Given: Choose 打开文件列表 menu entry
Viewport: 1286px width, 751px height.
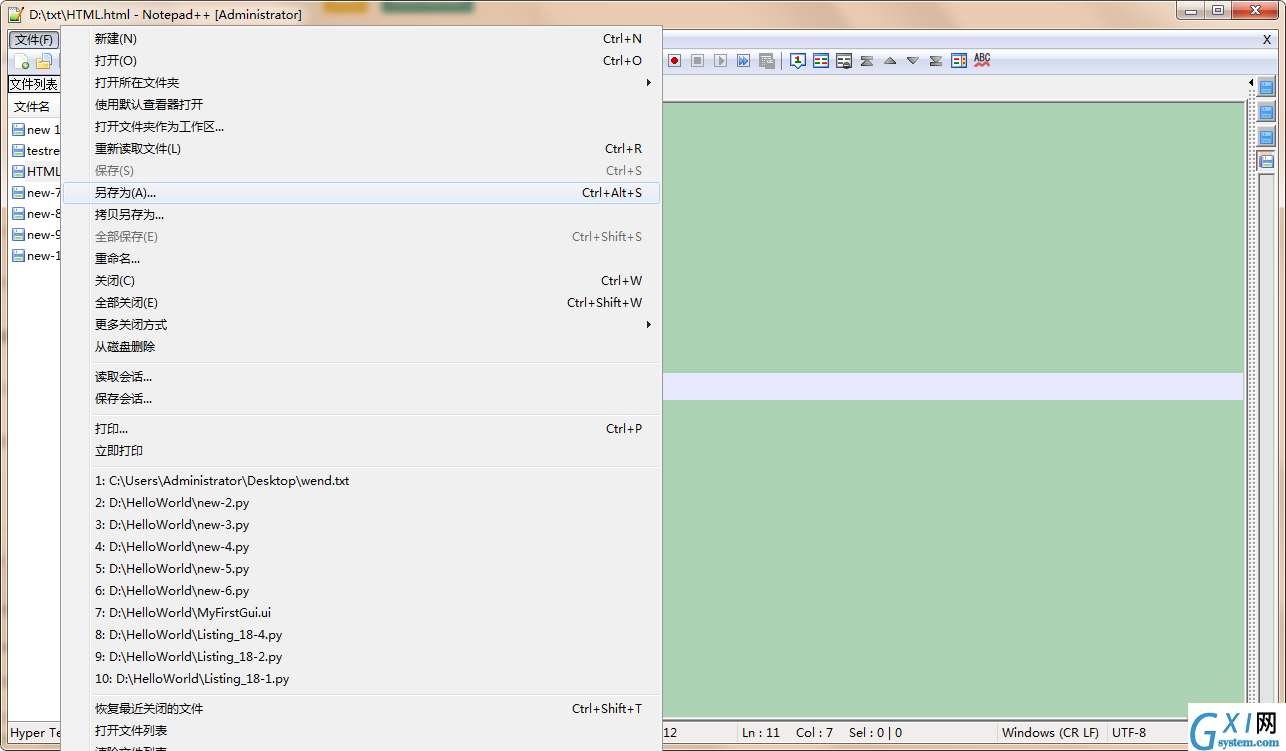Looking at the screenshot, I should (361, 731).
